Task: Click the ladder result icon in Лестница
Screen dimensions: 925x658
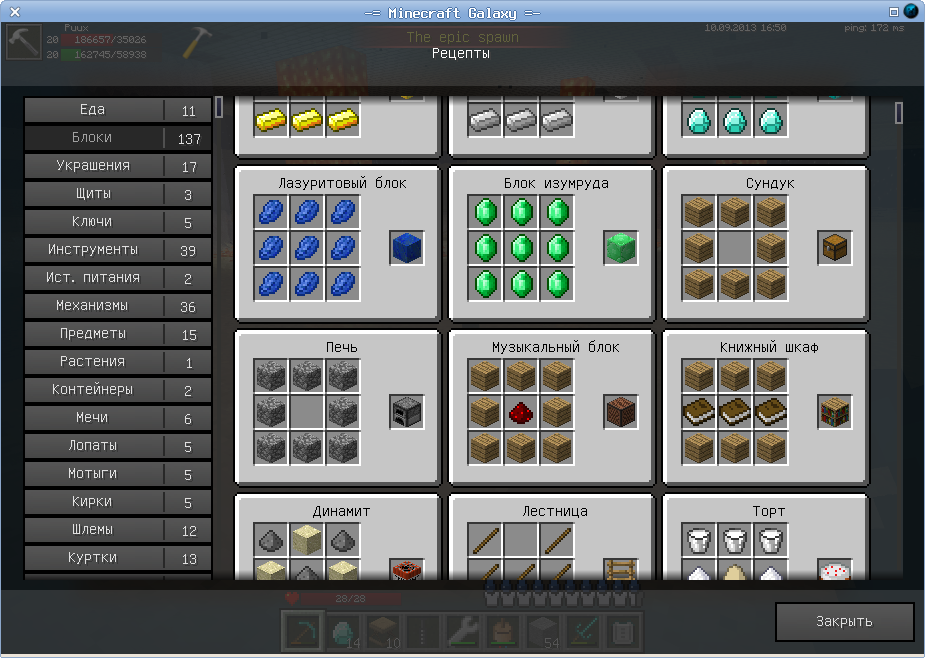Action: point(621,569)
